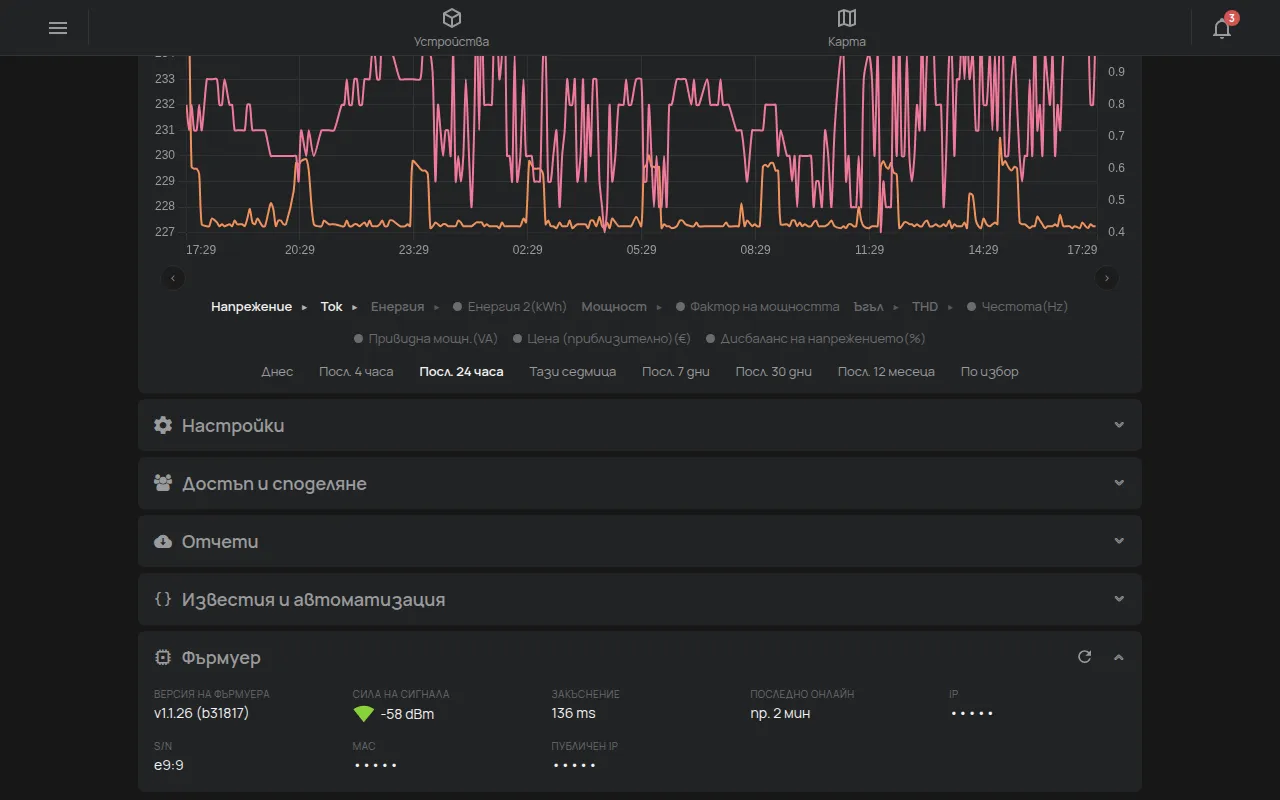Expand the Ток legend group

click(x=338, y=307)
